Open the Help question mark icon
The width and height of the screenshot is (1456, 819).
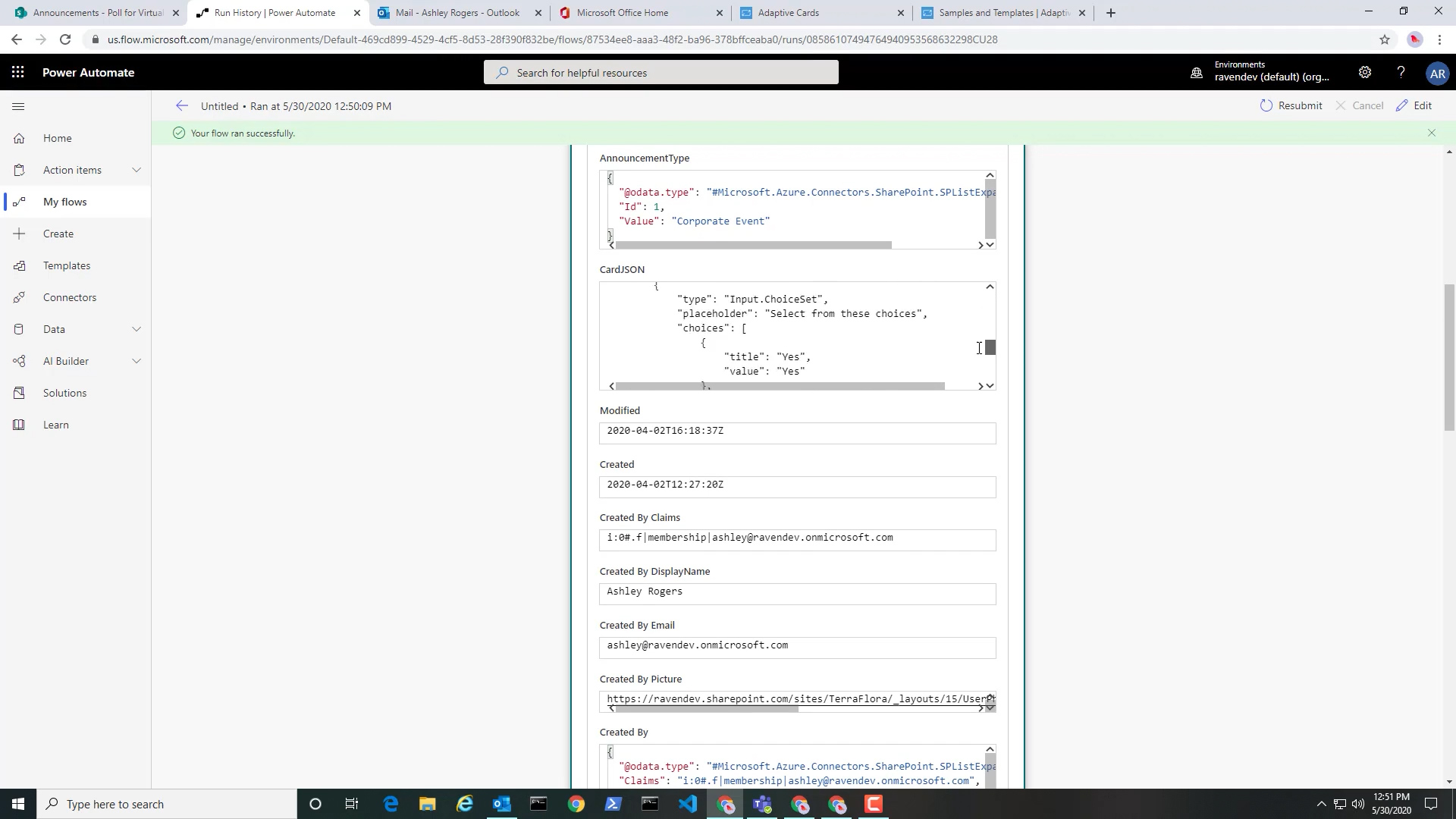click(1401, 72)
